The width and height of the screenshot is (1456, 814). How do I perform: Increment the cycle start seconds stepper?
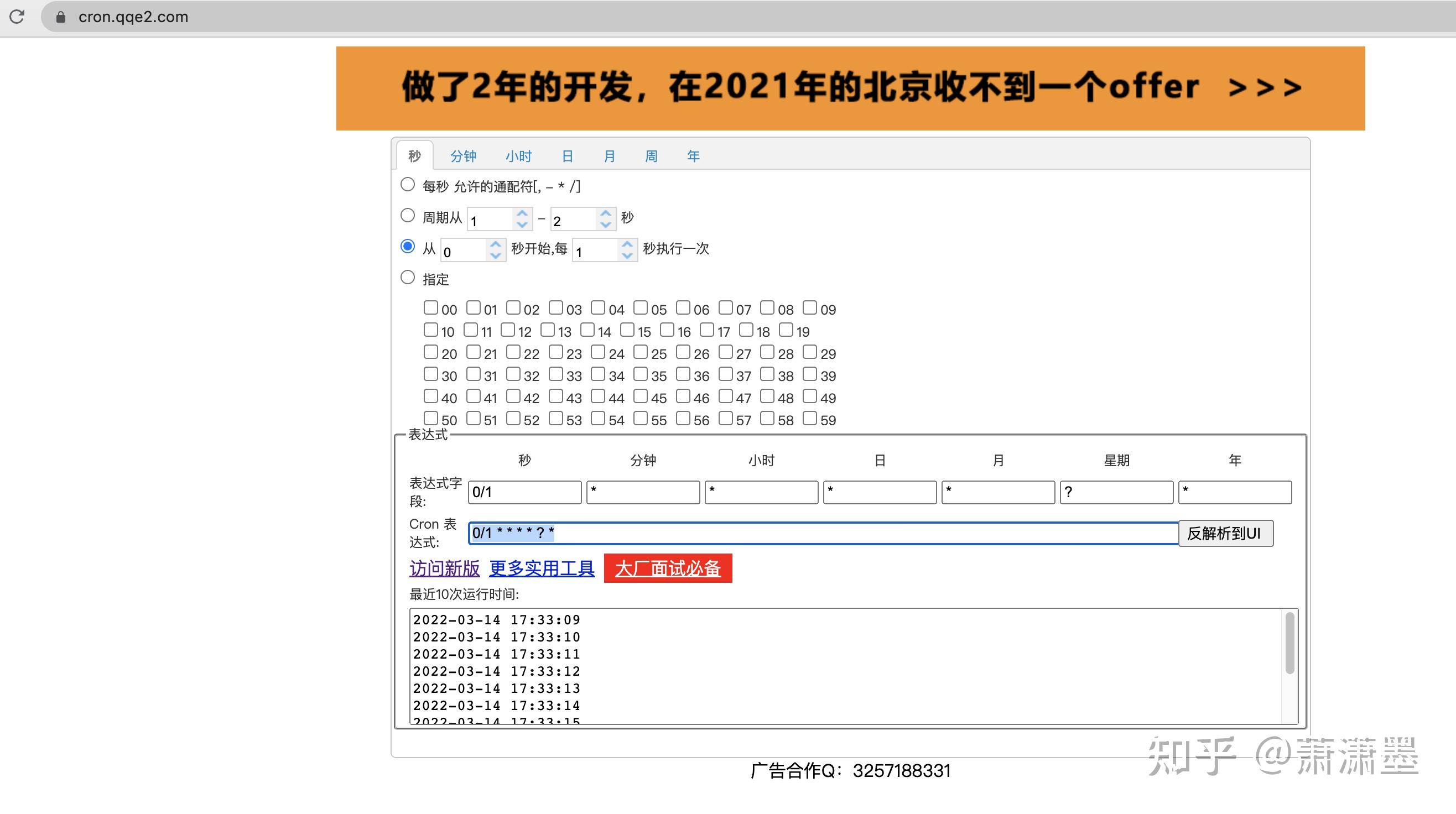522,213
